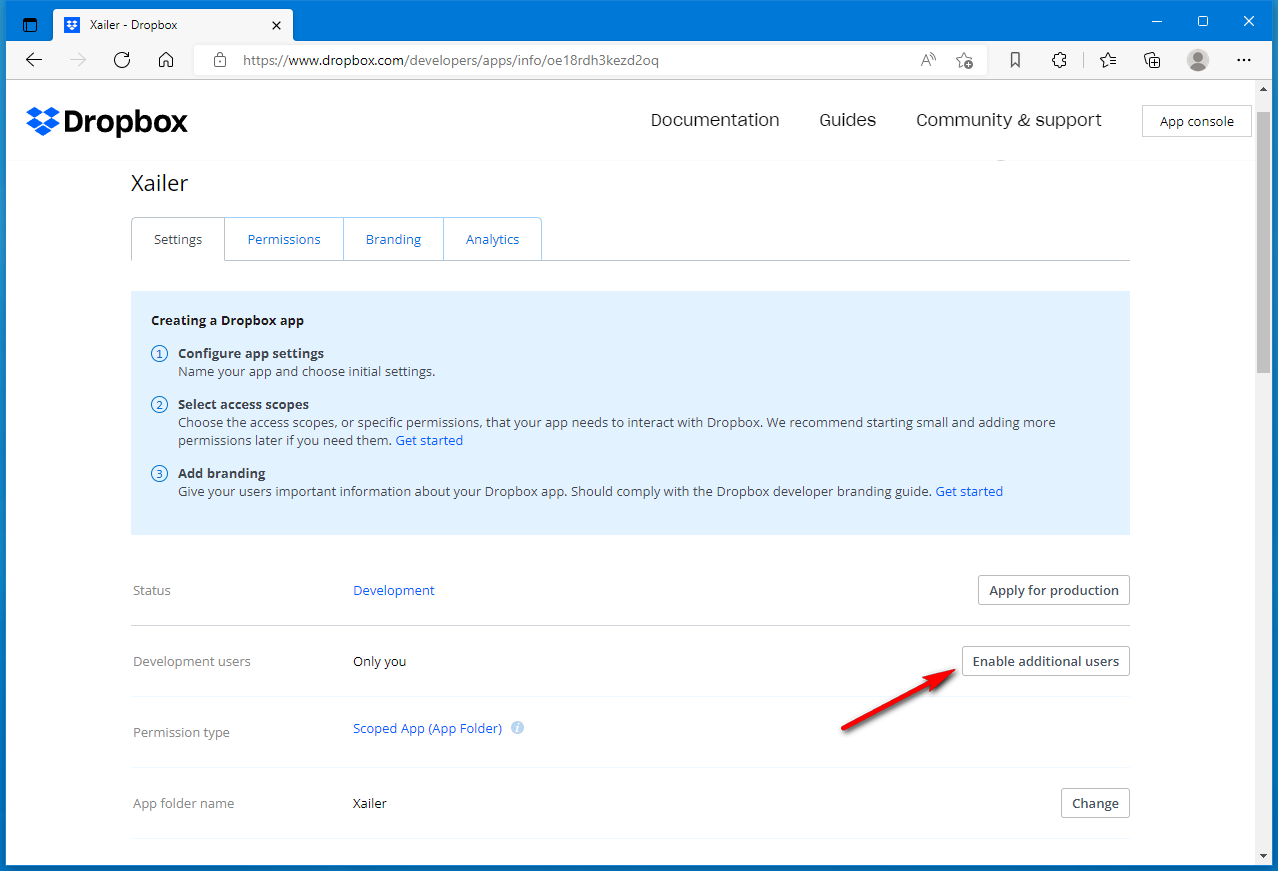1278x871 pixels.
Task: Click the Development status link
Action: click(394, 590)
